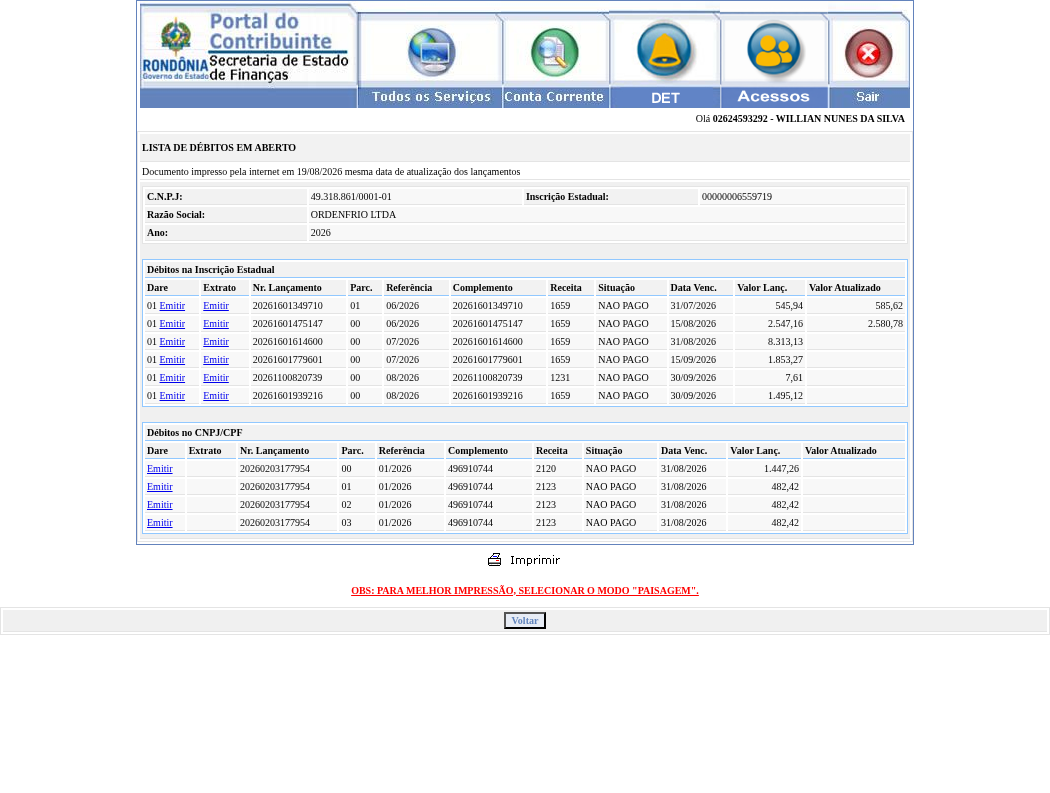
Task: Select the Todos os Serviços menu label
Action: (x=431, y=97)
